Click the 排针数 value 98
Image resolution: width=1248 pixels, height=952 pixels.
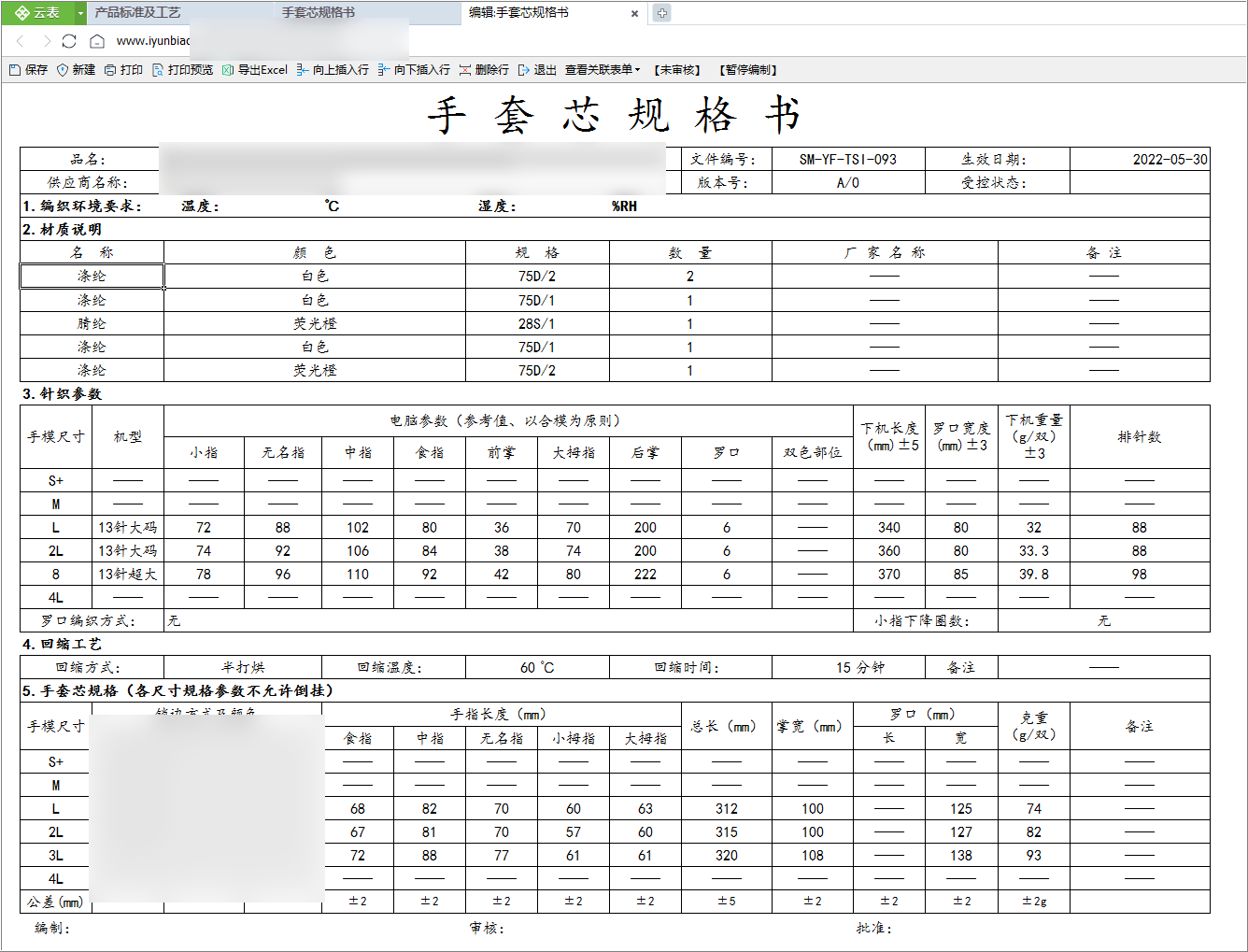(x=1140, y=575)
